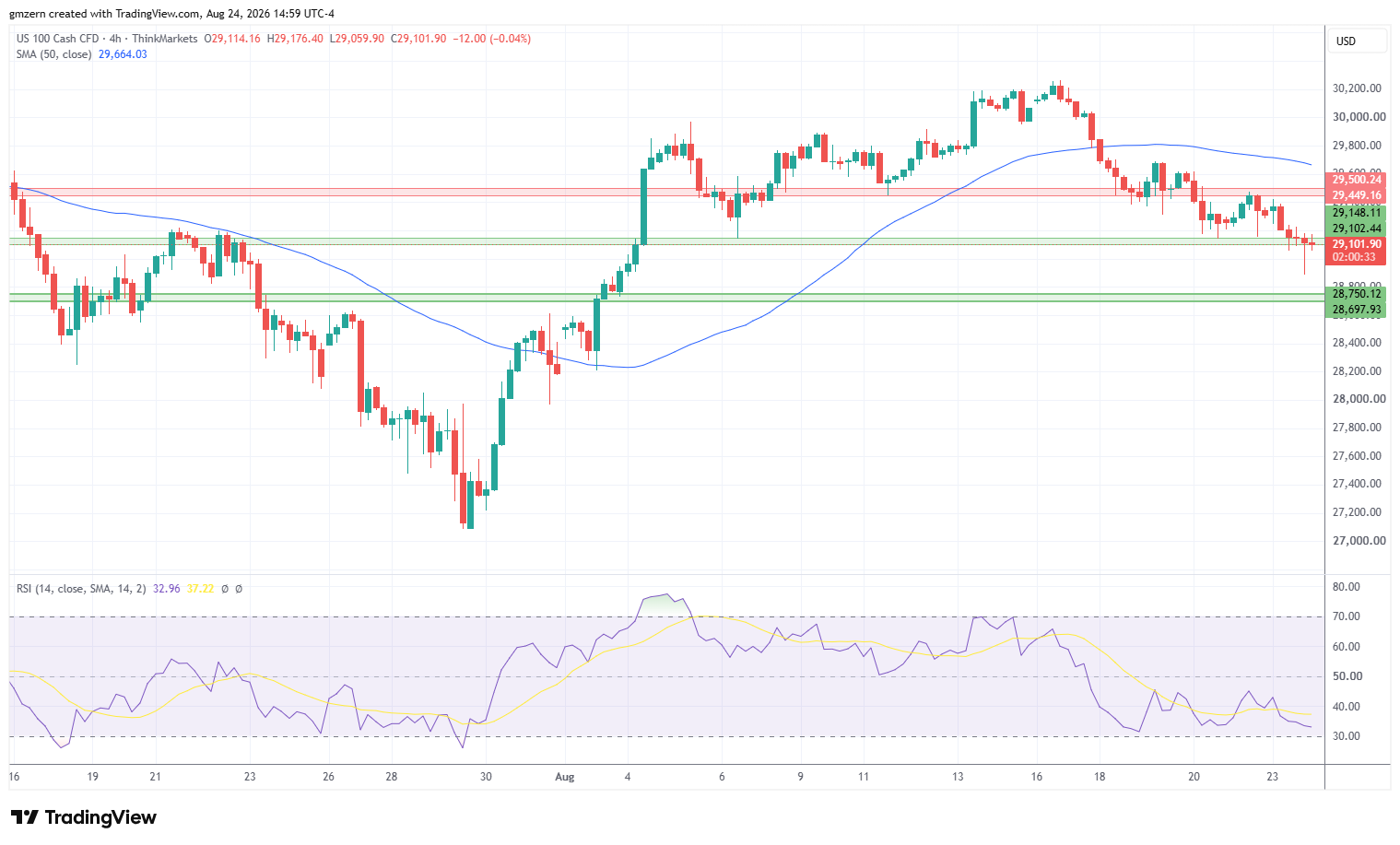Click the green 28,697.93 price tag
Screen dimensions: 1400x845
[1356, 310]
